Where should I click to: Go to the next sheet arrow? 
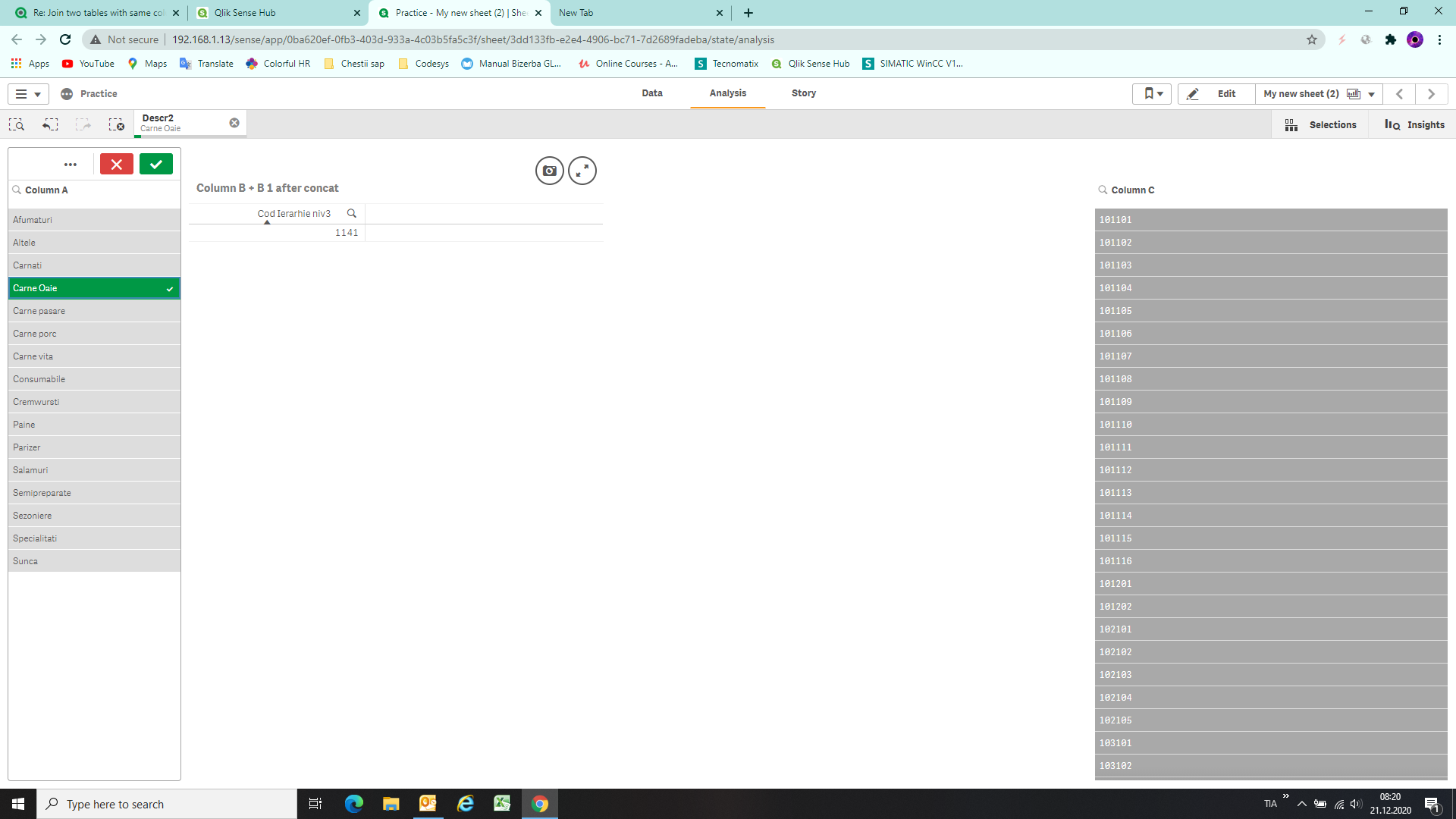1431,94
